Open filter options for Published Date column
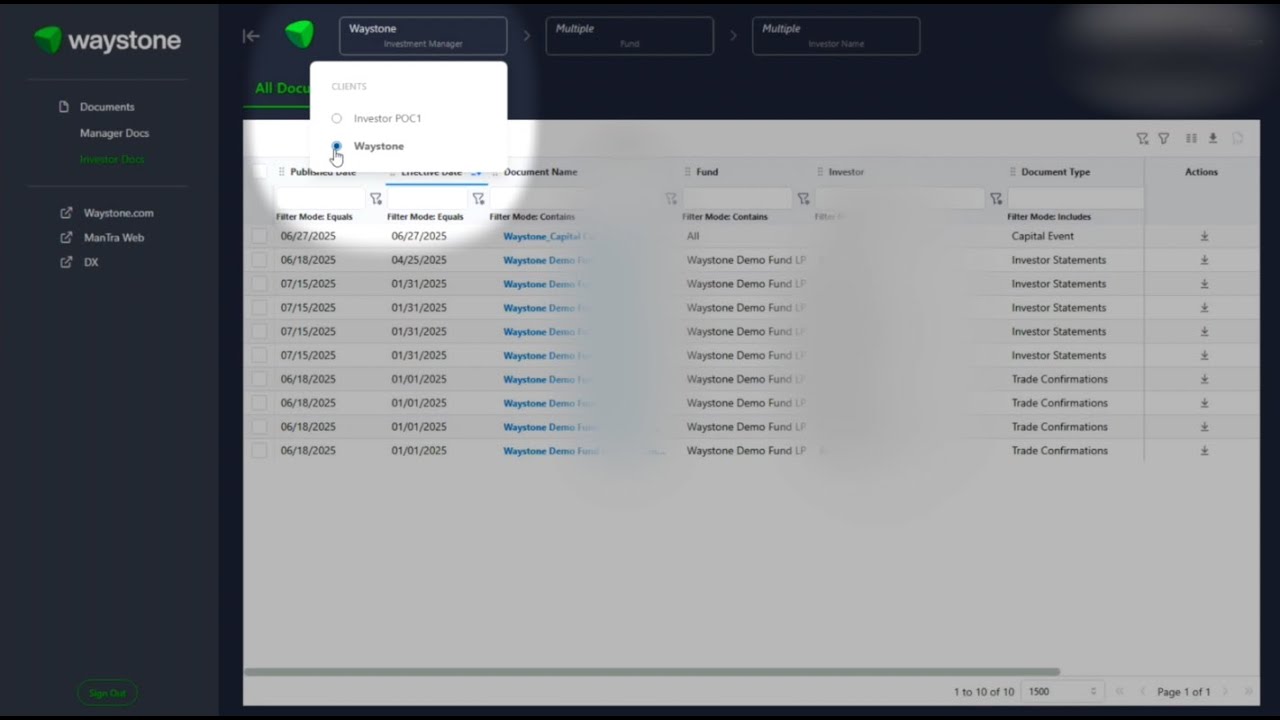 (376, 199)
